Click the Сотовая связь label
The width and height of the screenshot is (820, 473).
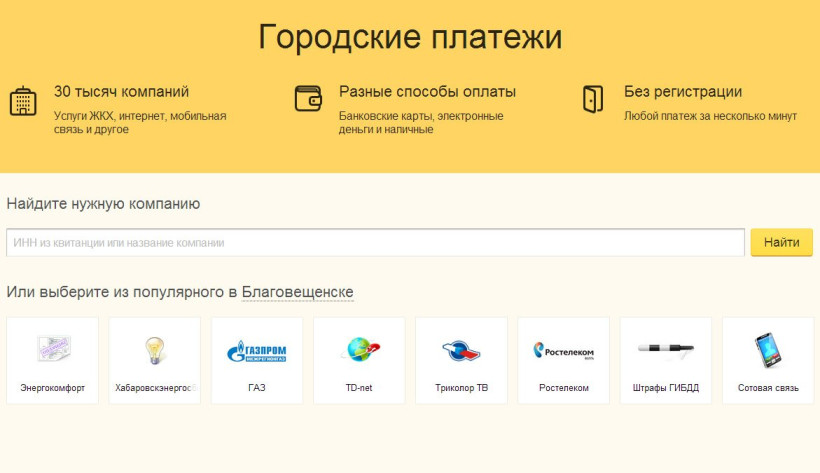click(768, 387)
